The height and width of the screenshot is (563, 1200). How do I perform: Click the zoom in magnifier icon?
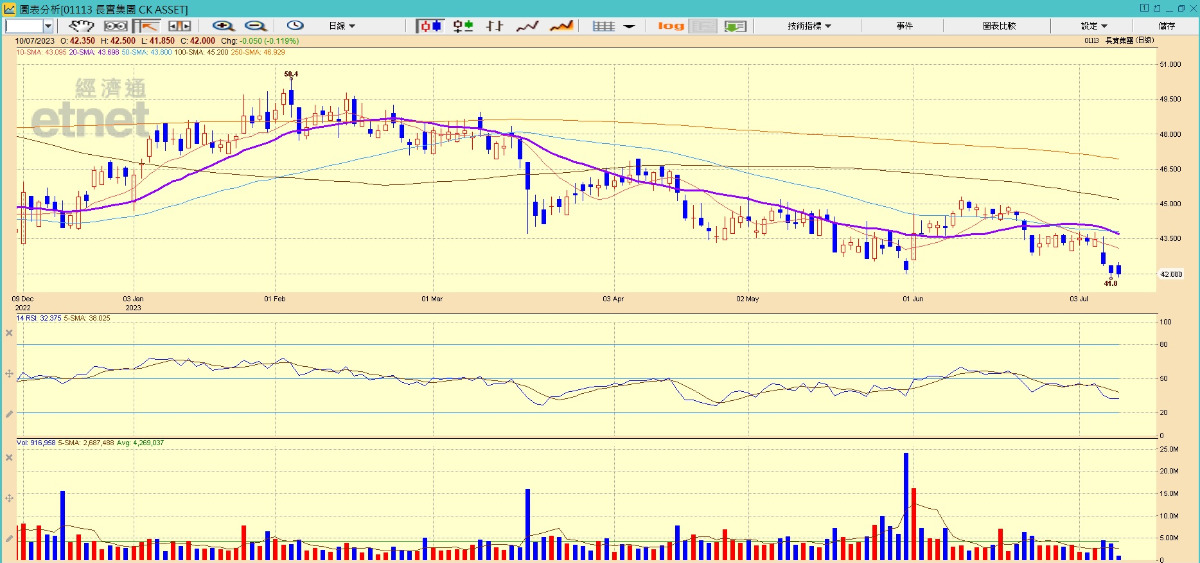pos(223,26)
